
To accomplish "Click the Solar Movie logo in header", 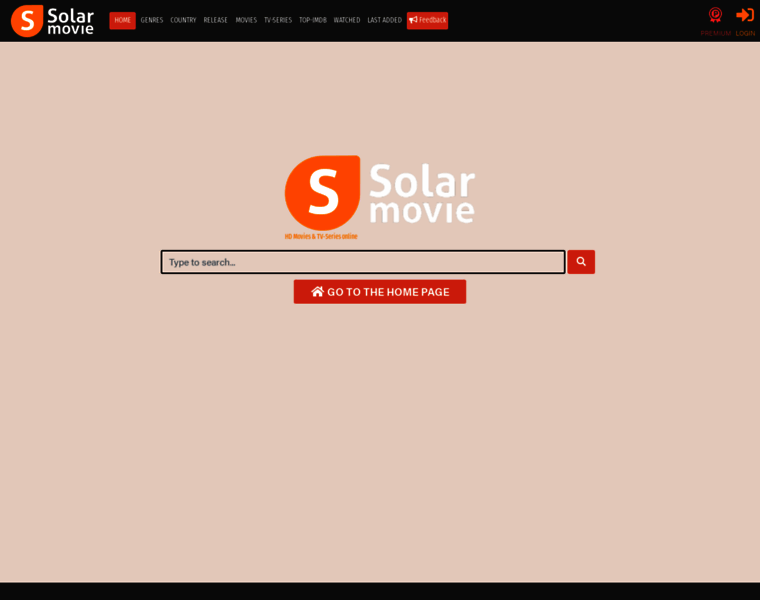I will (x=52, y=20).
